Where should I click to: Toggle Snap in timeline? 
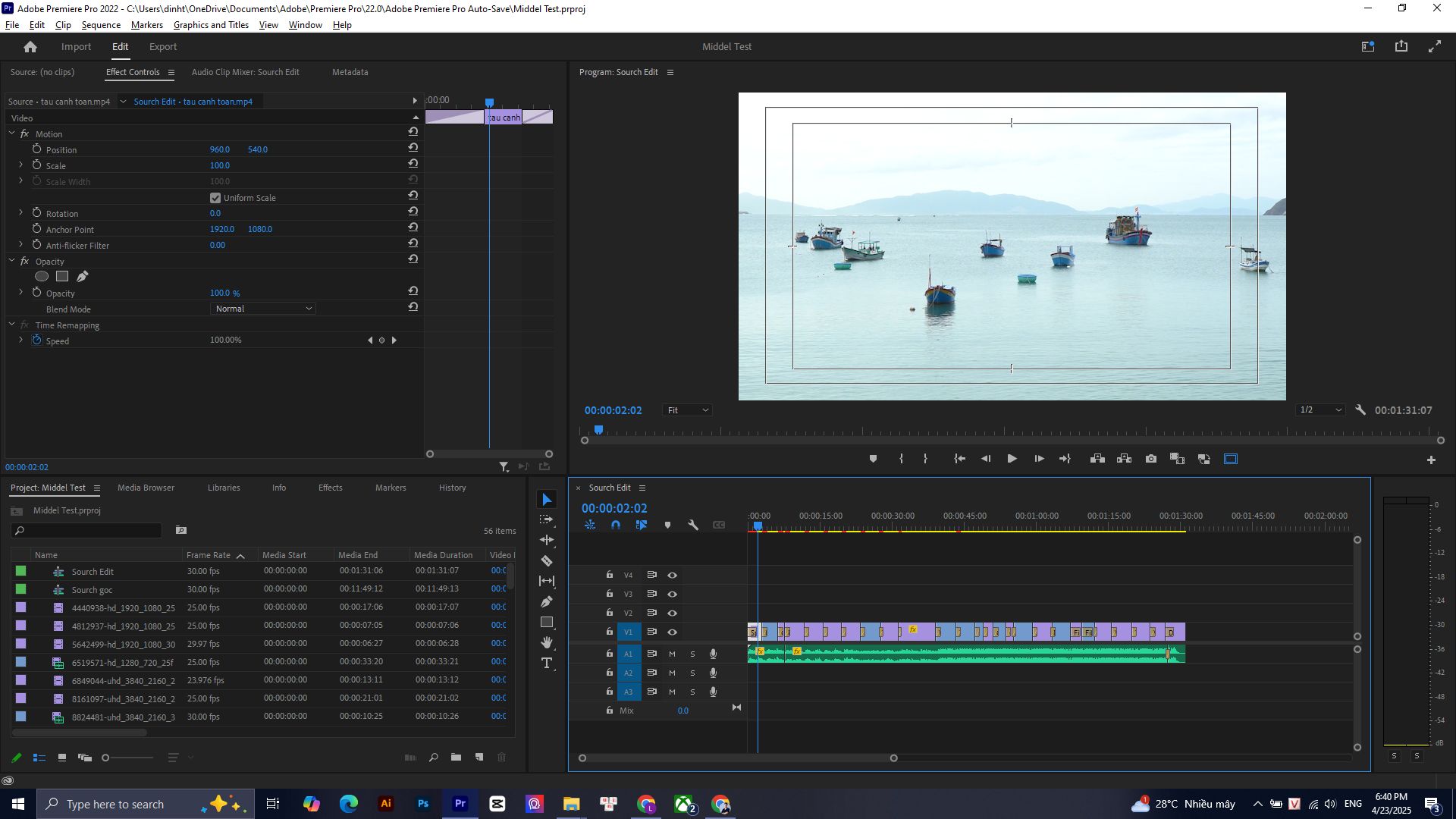[616, 525]
